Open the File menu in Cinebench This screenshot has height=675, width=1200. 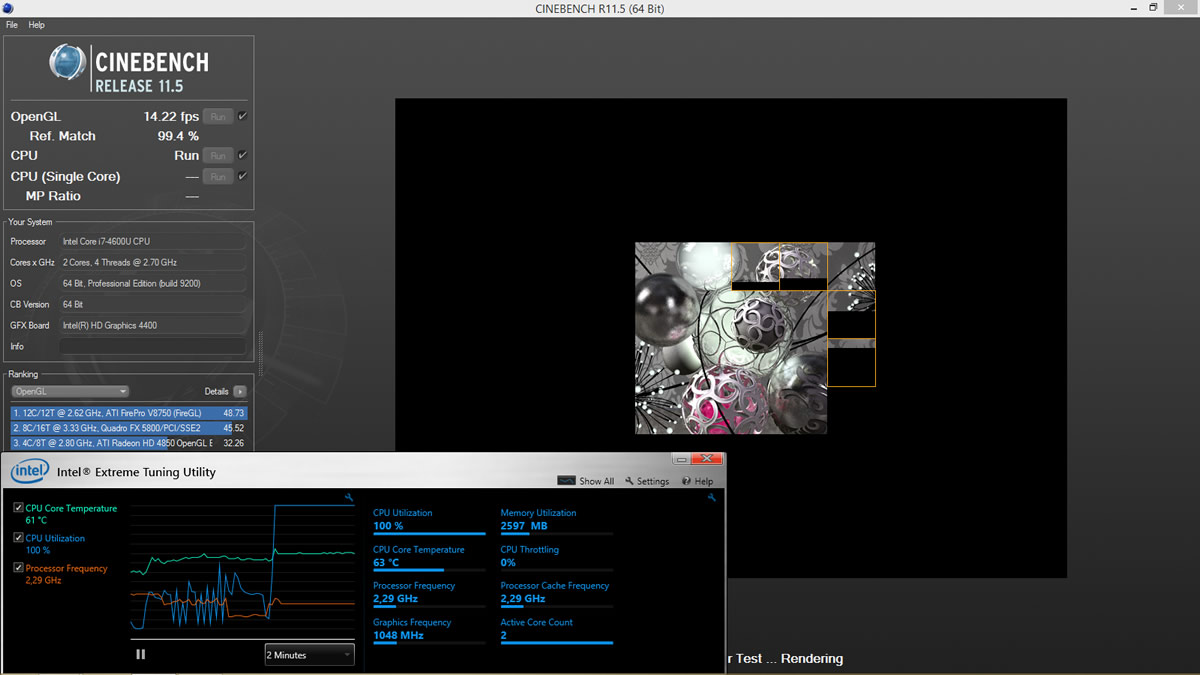coord(12,24)
